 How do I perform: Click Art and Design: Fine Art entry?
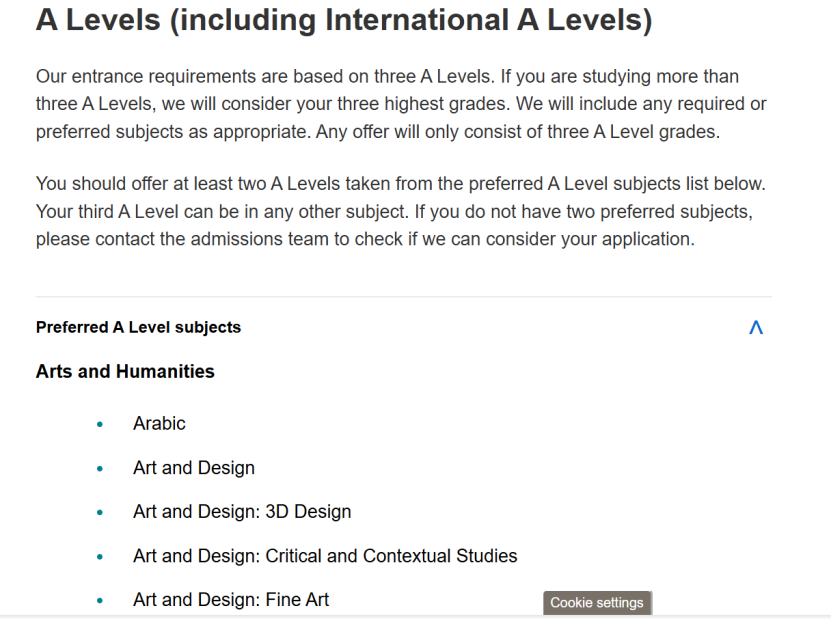click(231, 600)
